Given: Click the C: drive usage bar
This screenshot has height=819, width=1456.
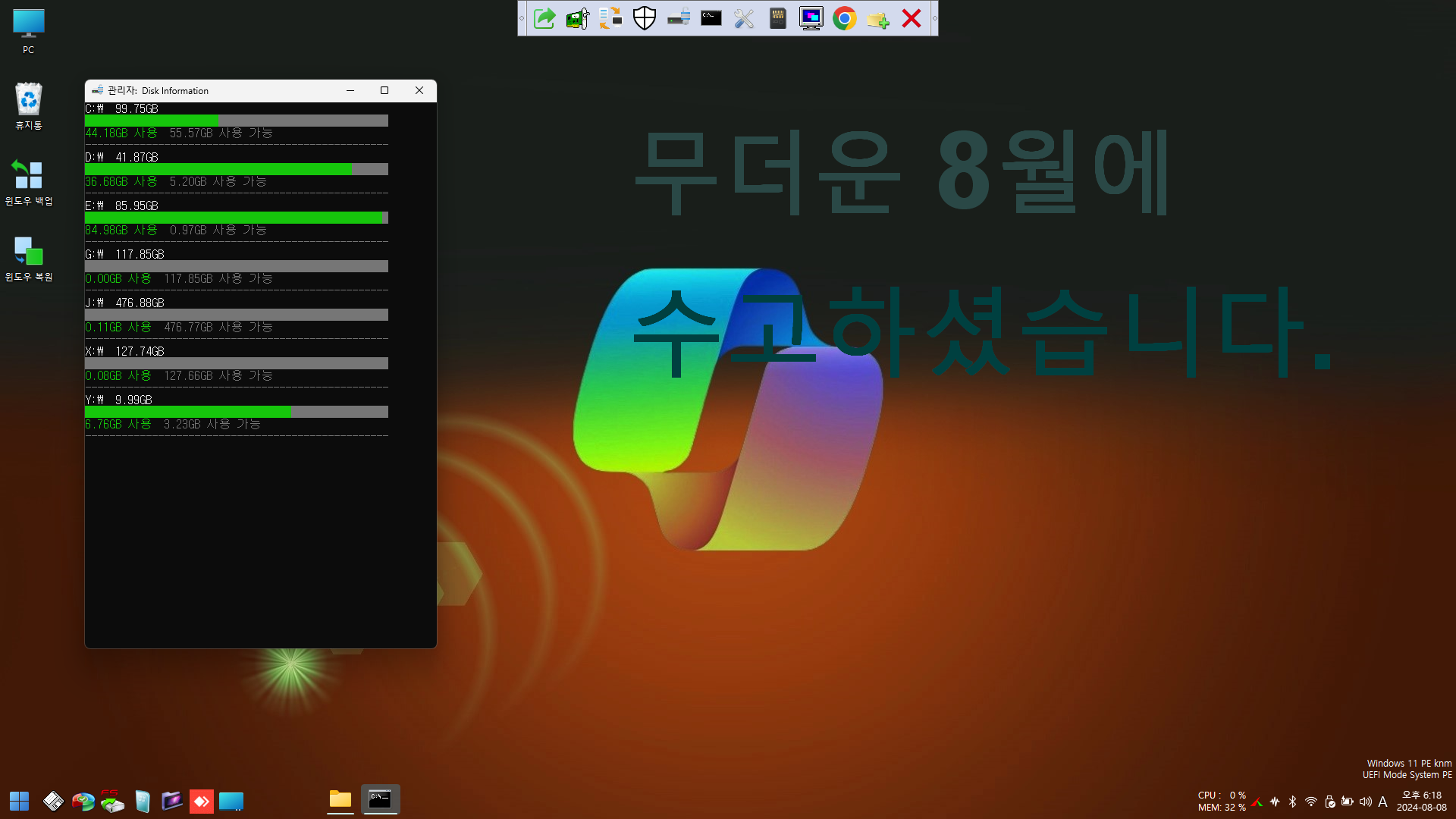Looking at the screenshot, I should tap(237, 121).
